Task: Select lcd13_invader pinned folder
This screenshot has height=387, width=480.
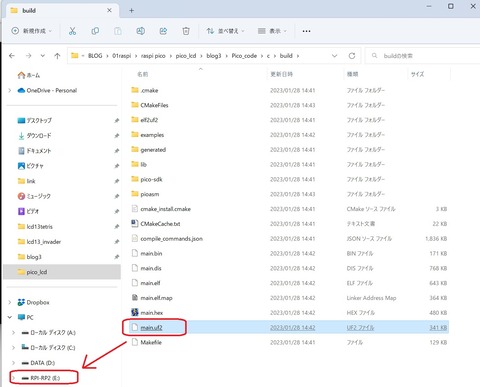Action: [x=39, y=242]
